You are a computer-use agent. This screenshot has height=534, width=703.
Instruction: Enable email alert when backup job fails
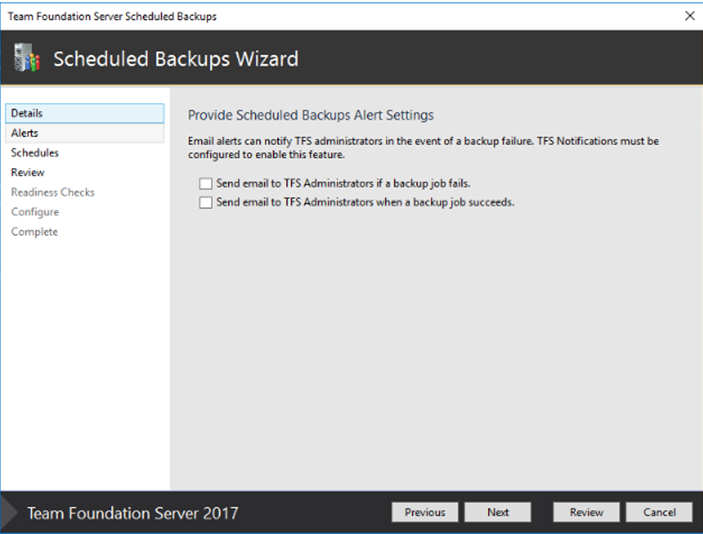205,184
